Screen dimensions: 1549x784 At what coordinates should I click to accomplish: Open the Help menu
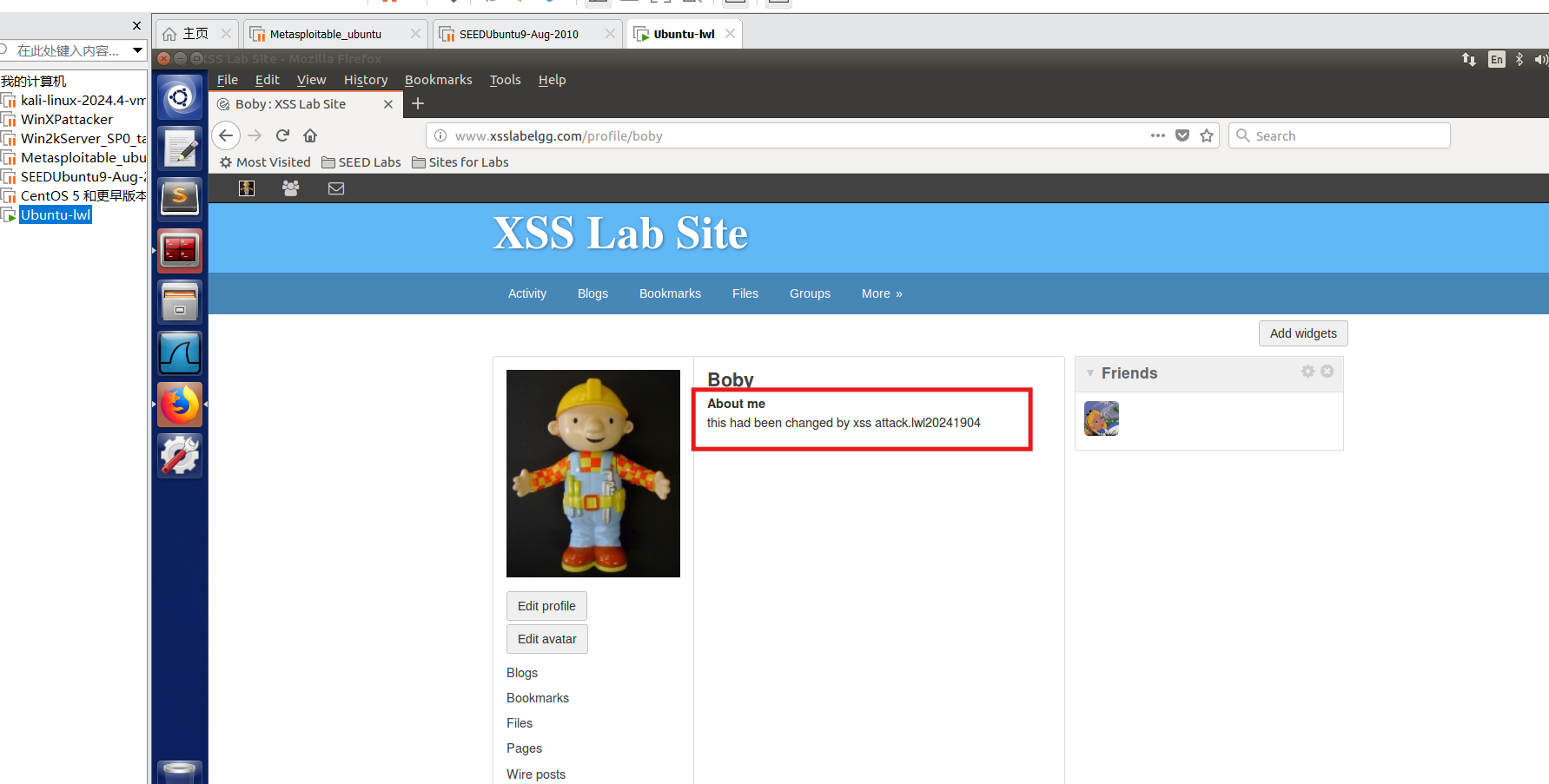(x=552, y=80)
